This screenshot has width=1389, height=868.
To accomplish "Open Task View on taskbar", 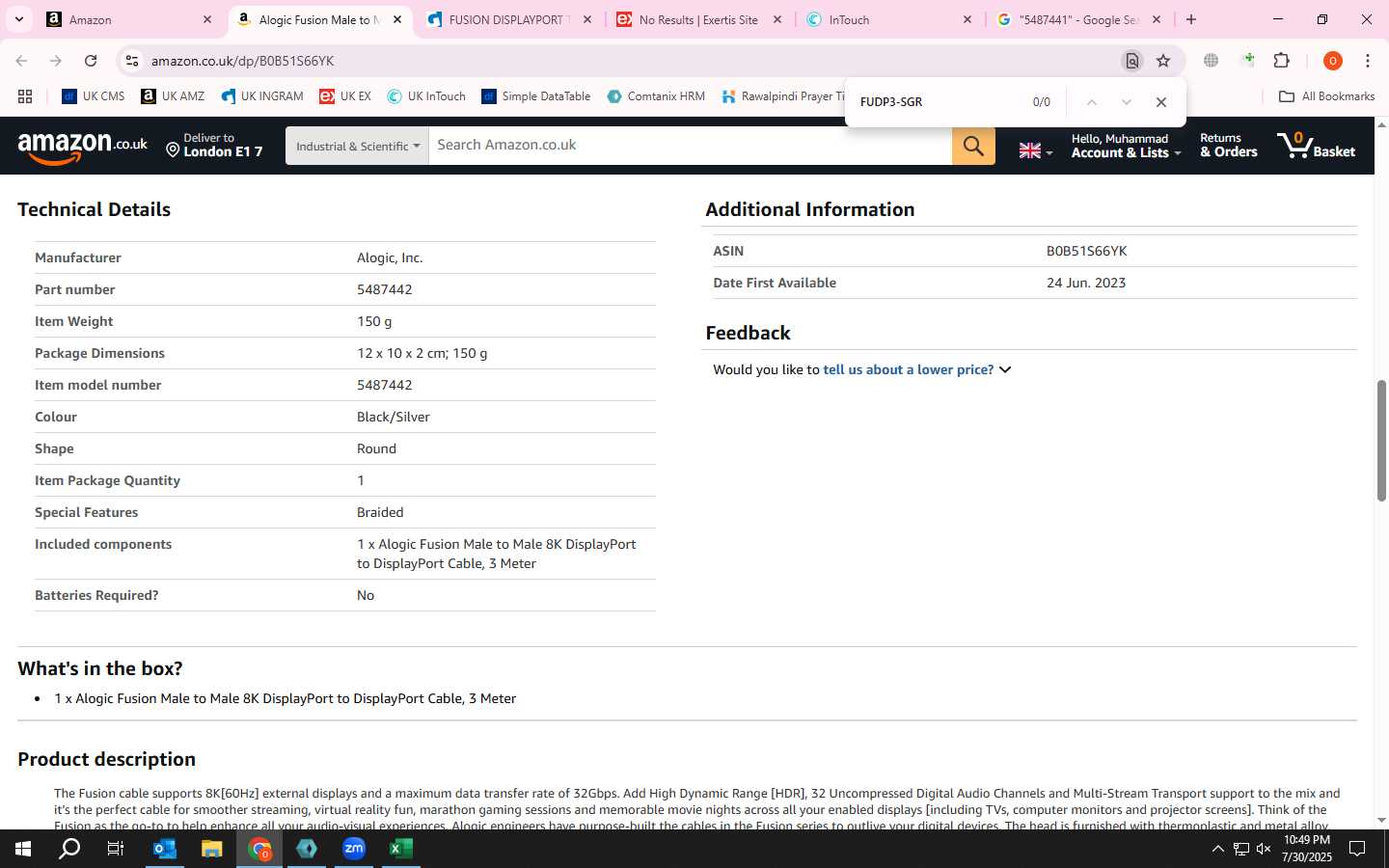I will tap(116, 849).
